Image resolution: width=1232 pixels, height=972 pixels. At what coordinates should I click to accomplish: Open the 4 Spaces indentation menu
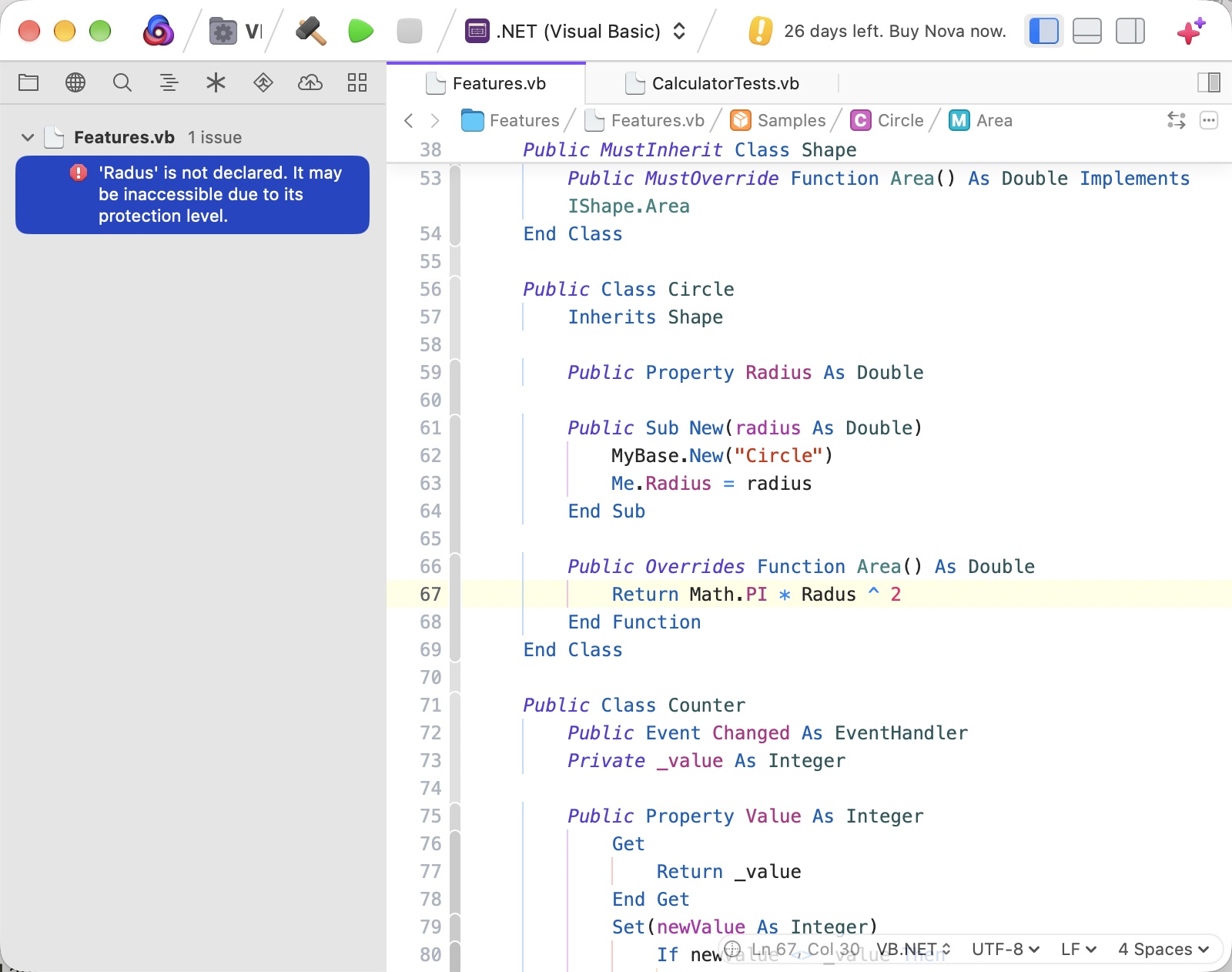pyautogui.click(x=1163, y=950)
